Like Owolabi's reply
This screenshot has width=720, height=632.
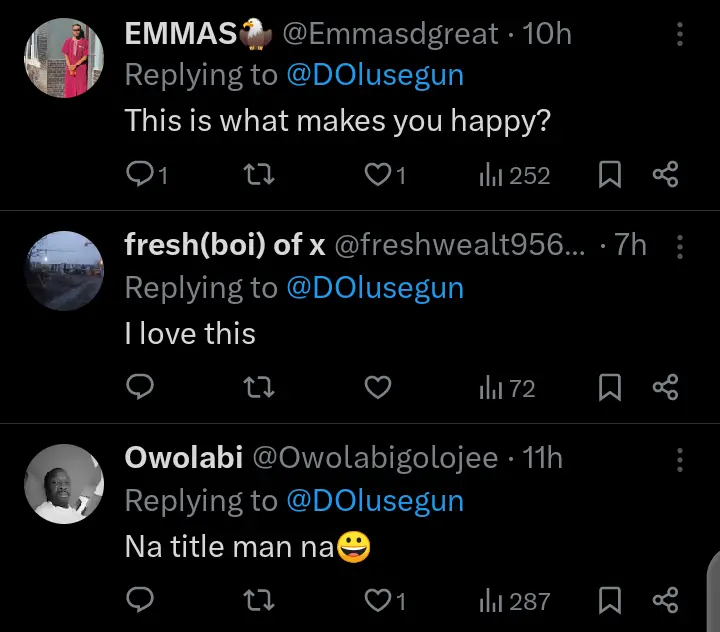378,600
